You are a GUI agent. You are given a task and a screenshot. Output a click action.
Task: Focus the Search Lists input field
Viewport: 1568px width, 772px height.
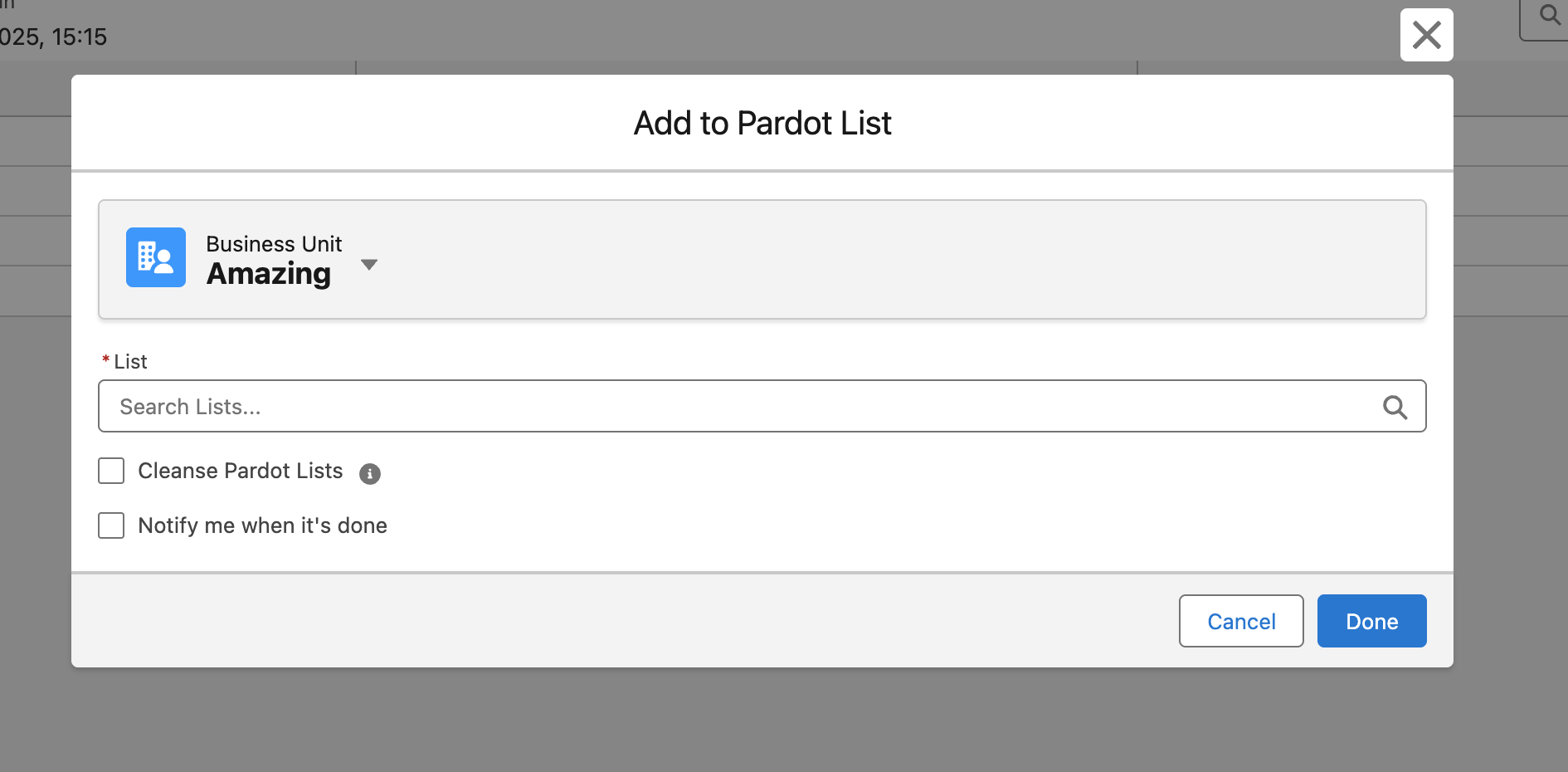pos(762,406)
